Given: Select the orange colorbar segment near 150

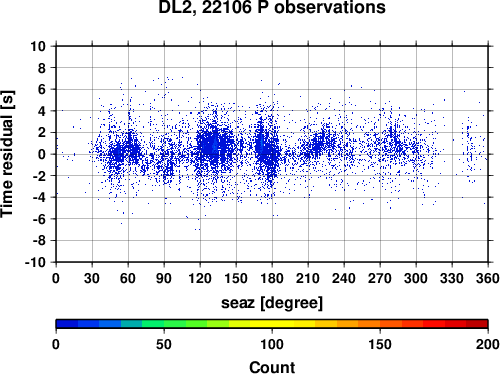Looking at the screenshot, I should point(380,324).
